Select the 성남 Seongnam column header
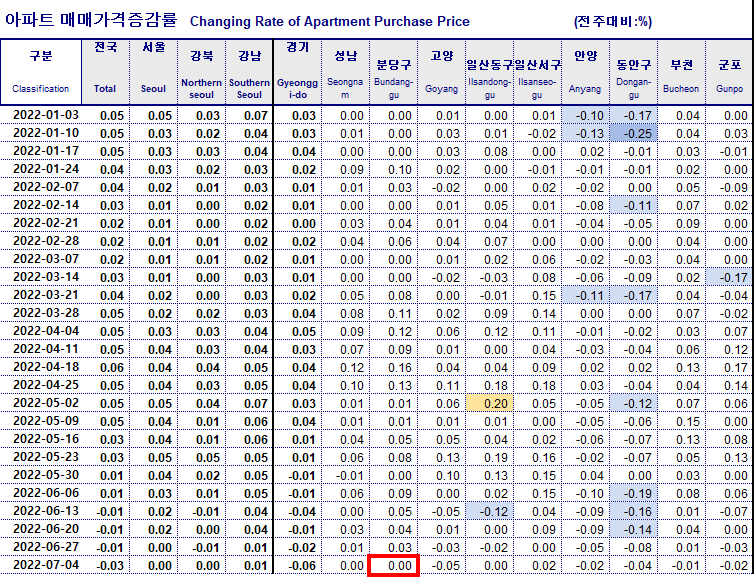 coord(345,72)
